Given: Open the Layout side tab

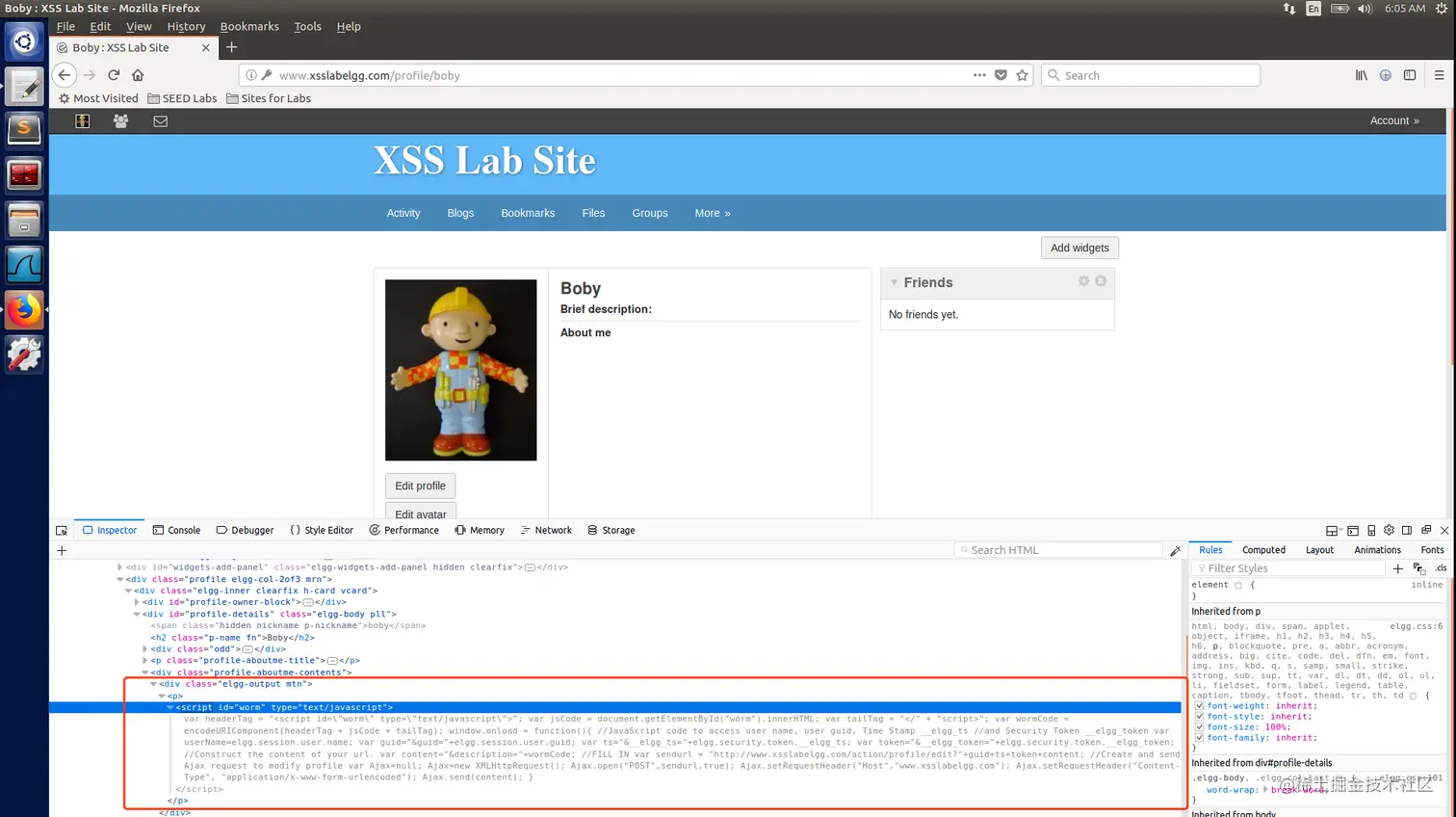Looking at the screenshot, I should point(1319,550).
